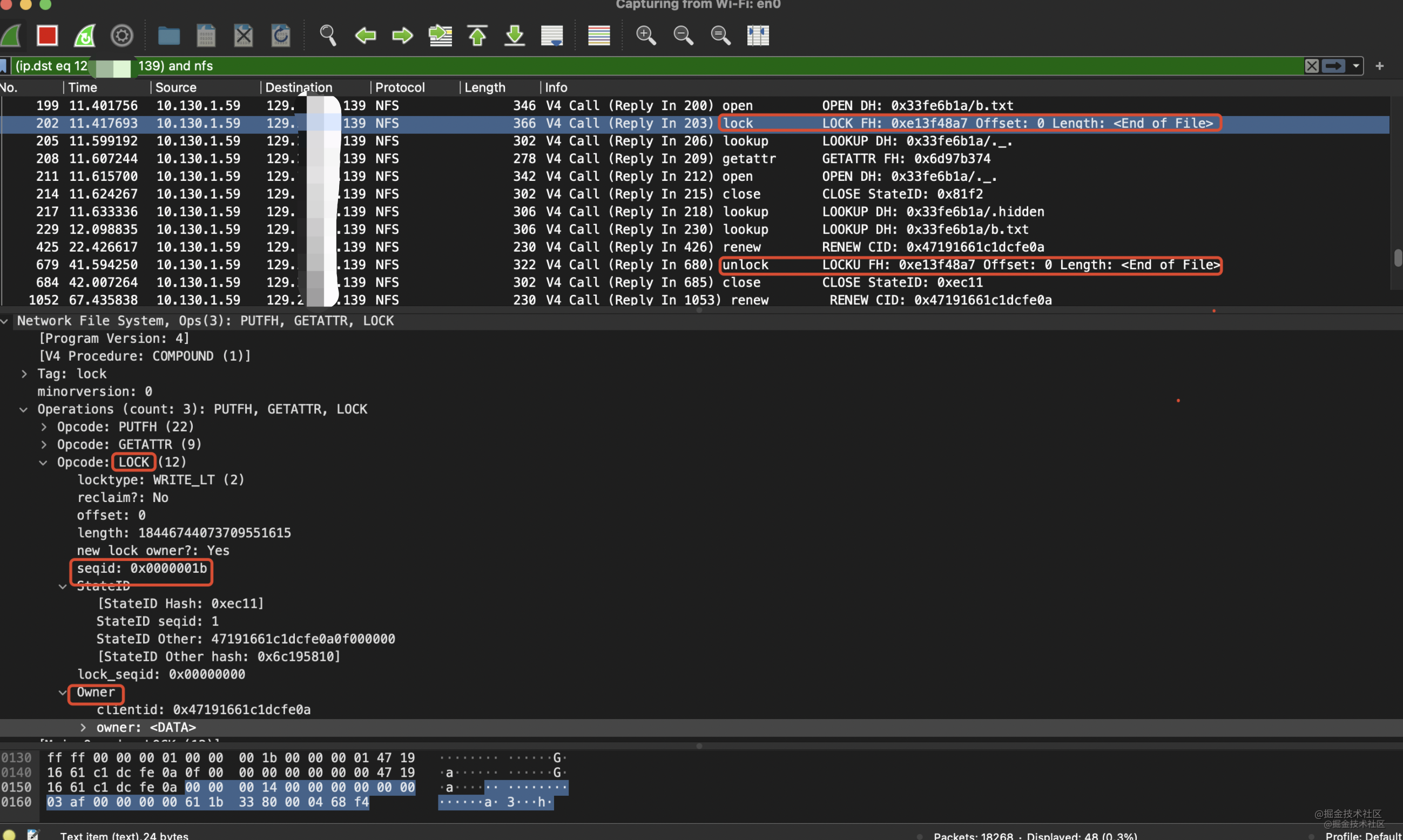Select packet 684 CLOSE StateID 0xec11 row
The width and height of the screenshot is (1403, 840).
pyautogui.click(x=694, y=282)
